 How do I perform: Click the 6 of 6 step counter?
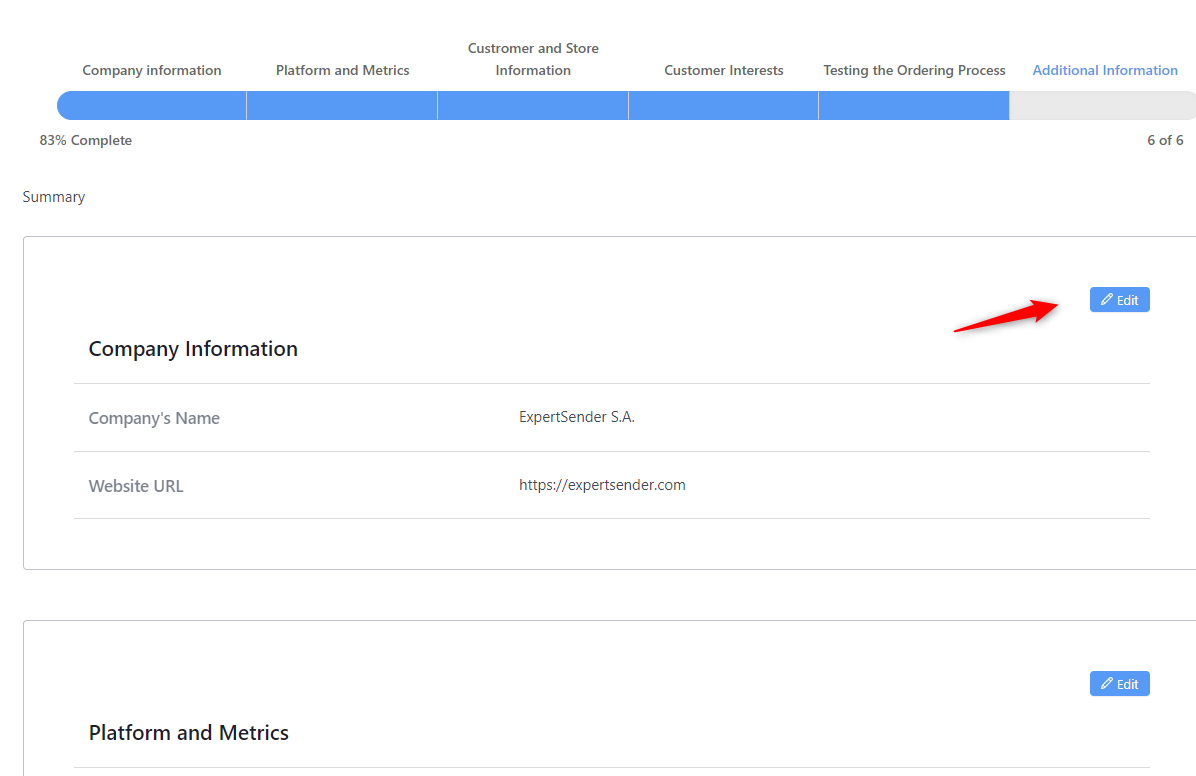1164,141
